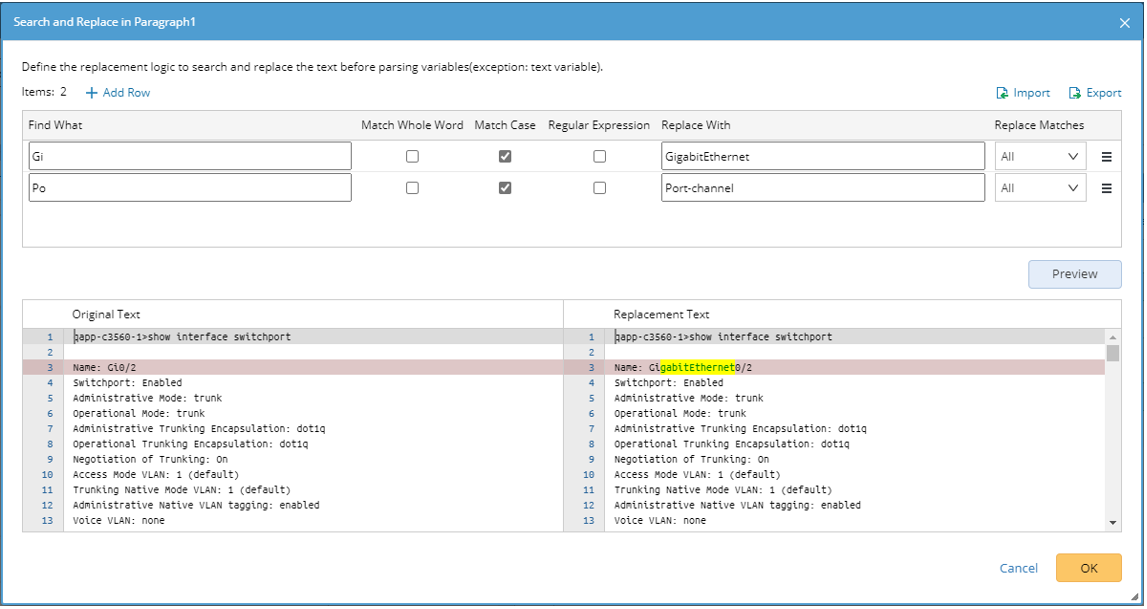Click the Find What column header
The image size is (1147, 609).
(56, 125)
